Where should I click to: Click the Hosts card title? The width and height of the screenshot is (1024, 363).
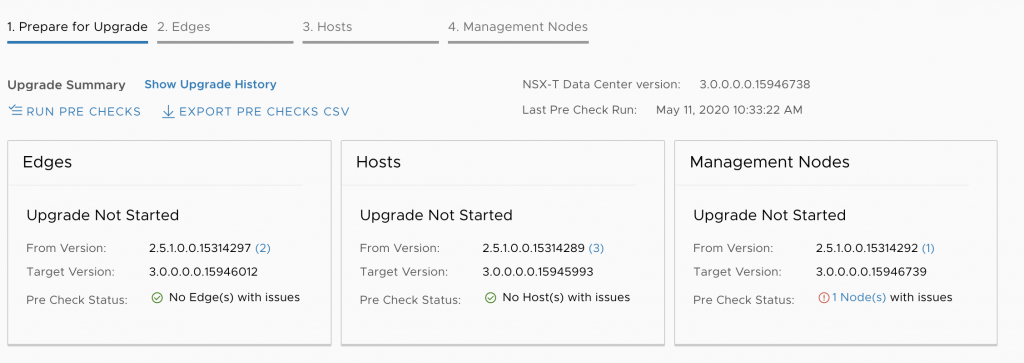click(x=378, y=162)
